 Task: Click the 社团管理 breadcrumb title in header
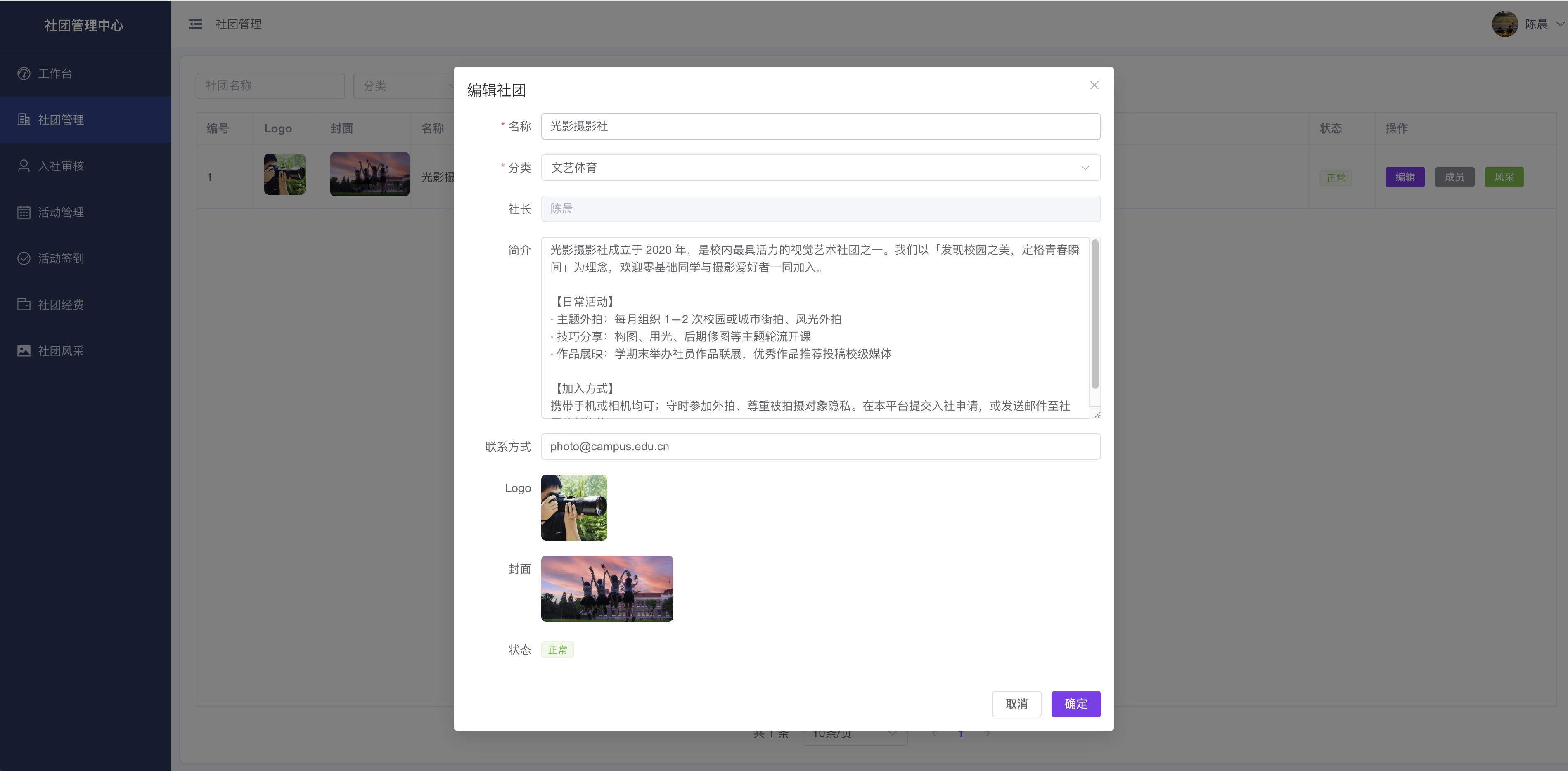[239, 24]
